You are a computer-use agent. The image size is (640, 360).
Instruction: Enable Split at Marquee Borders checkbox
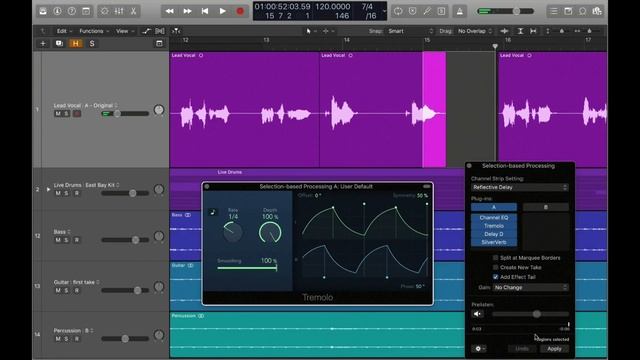pos(496,258)
